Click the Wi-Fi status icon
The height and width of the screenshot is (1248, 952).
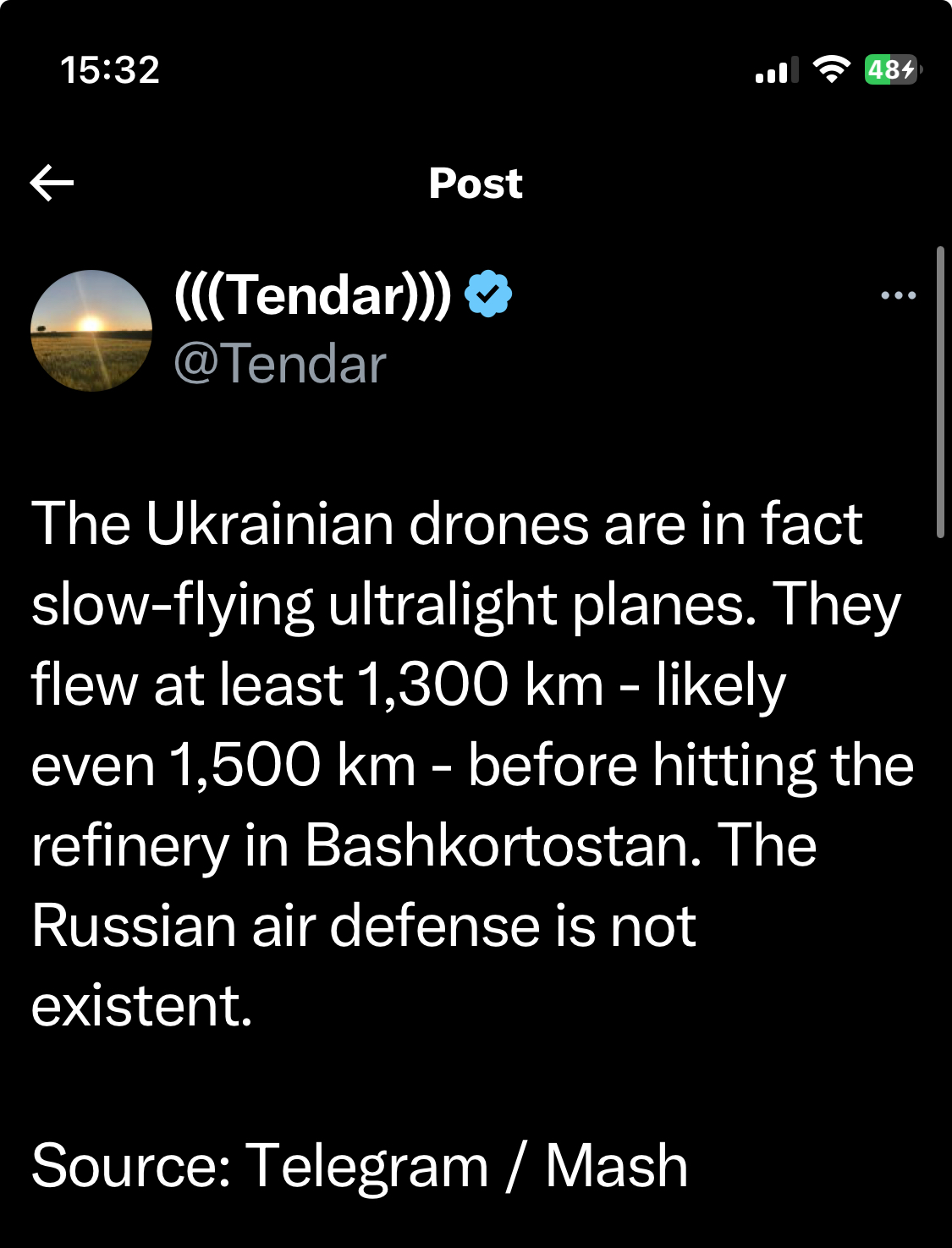click(831, 69)
